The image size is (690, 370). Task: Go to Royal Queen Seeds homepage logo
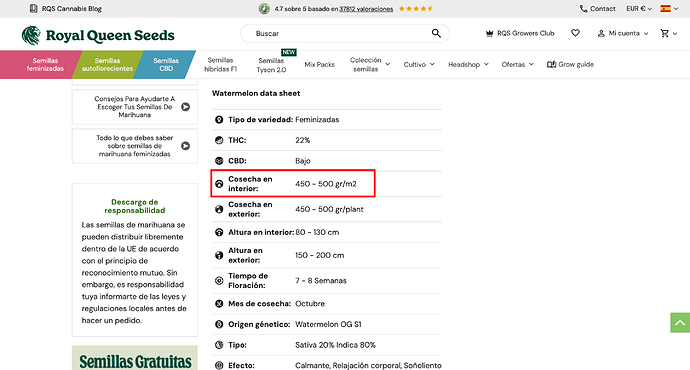tap(98, 35)
